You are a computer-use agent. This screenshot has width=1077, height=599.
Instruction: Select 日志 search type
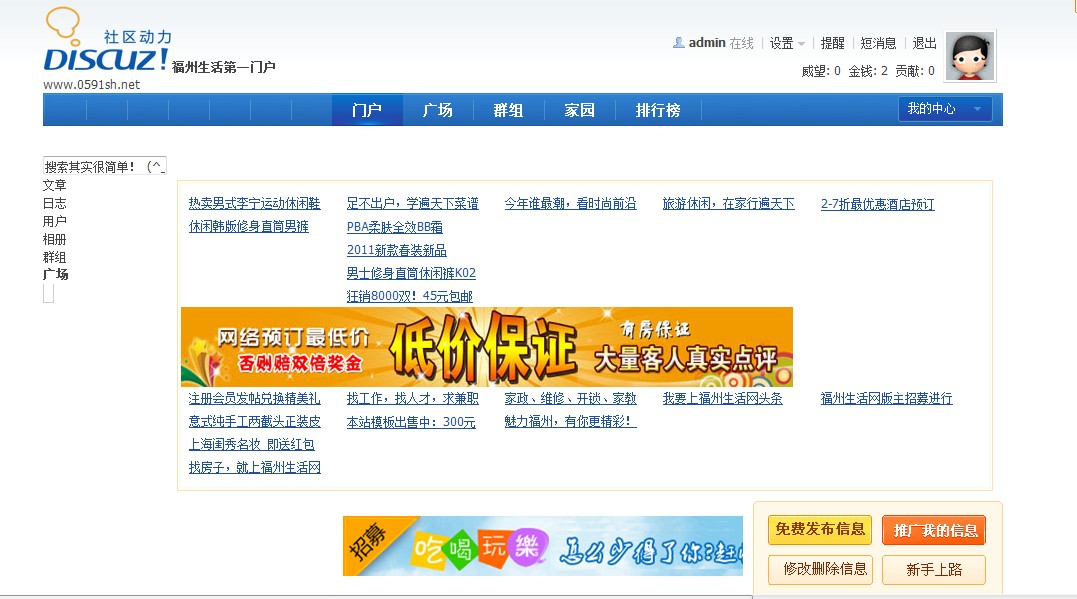pyautogui.click(x=54, y=203)
